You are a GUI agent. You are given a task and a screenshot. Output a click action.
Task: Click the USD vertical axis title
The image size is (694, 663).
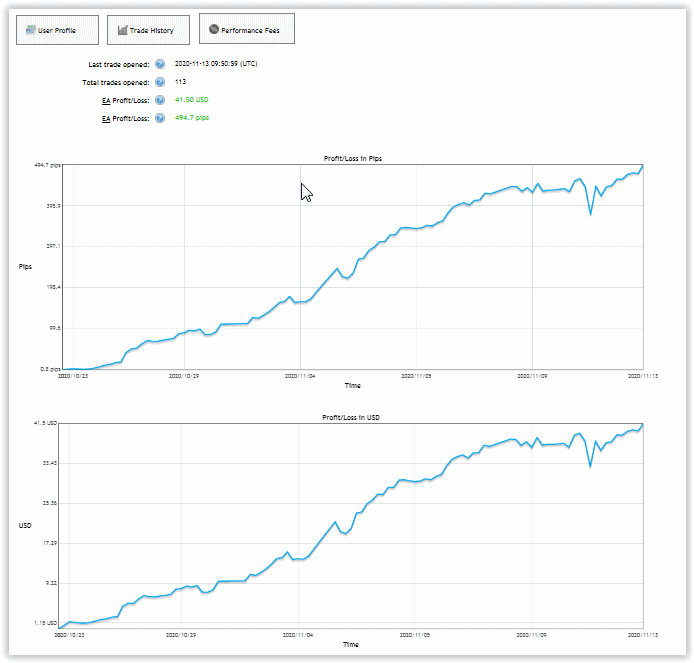tap(25, 525)
